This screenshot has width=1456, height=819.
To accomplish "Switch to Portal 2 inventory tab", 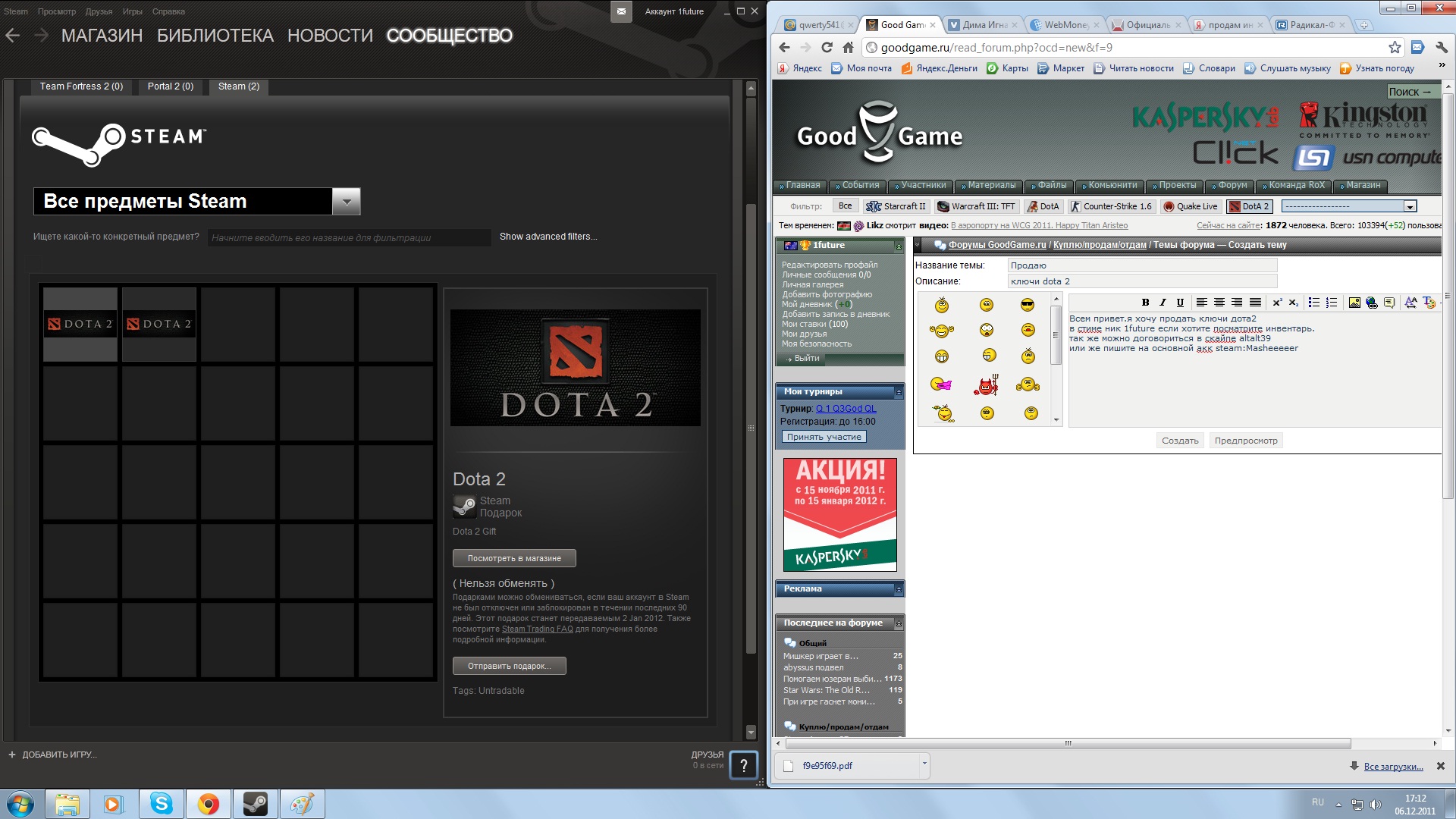I will coord(170,86).
